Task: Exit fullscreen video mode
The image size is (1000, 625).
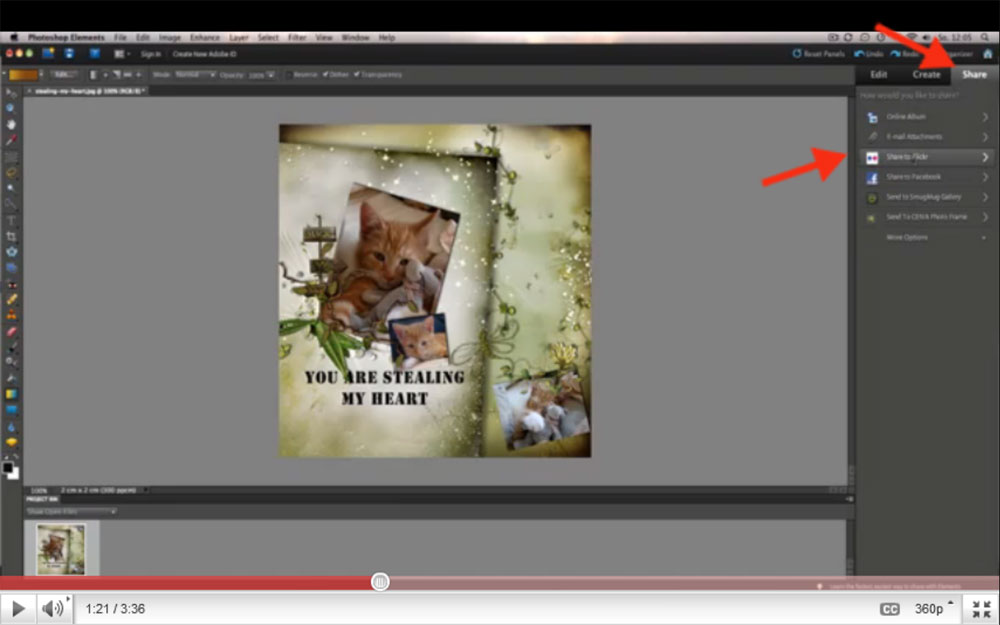Action: 981,609
